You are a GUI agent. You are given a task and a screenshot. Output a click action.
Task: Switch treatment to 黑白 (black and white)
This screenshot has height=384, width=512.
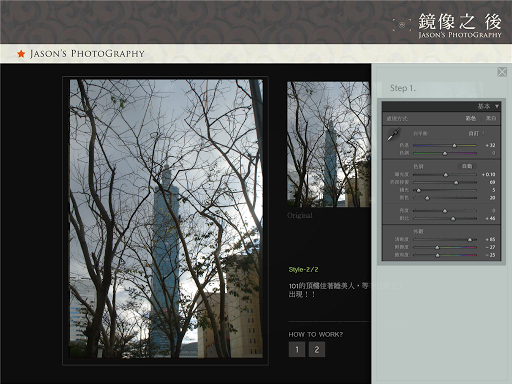tap(491, 118)
